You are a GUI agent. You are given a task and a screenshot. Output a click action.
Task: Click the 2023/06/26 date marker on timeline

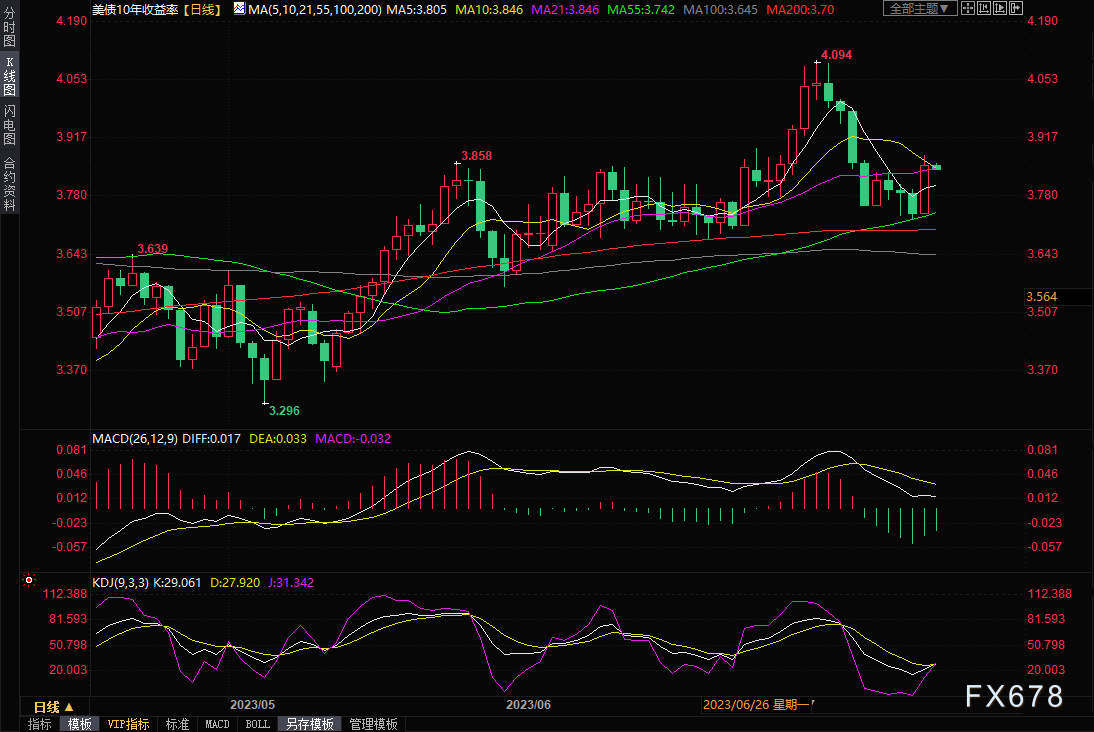pos(758,705)
